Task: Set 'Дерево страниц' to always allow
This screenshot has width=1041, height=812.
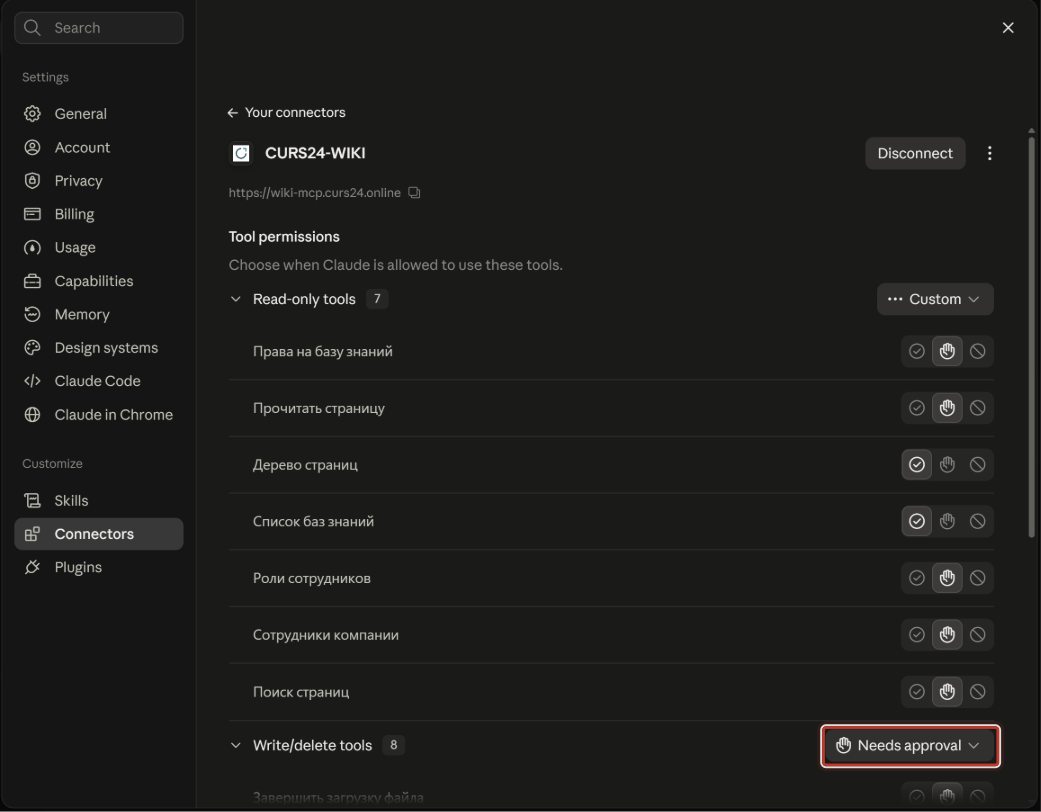Action: [x=916, y=465]
